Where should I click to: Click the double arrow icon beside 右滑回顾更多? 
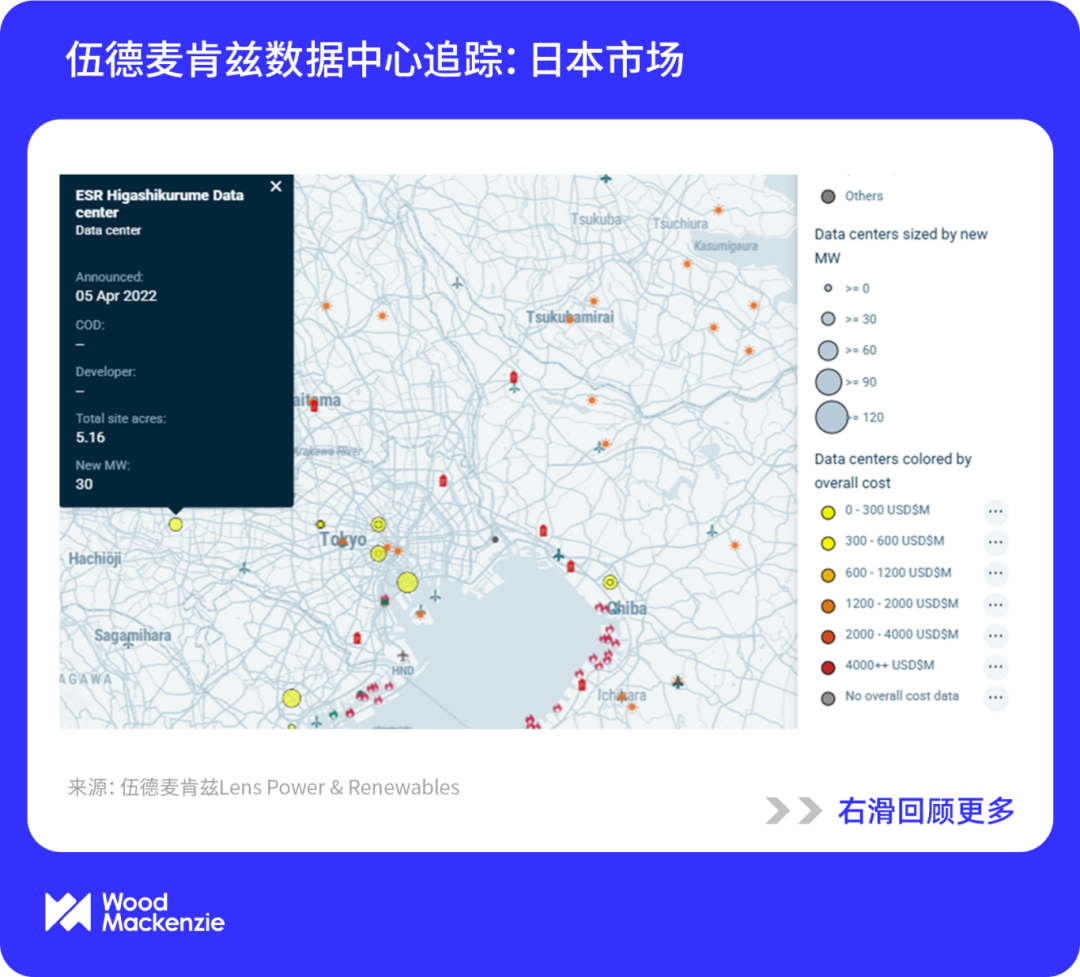794,811
